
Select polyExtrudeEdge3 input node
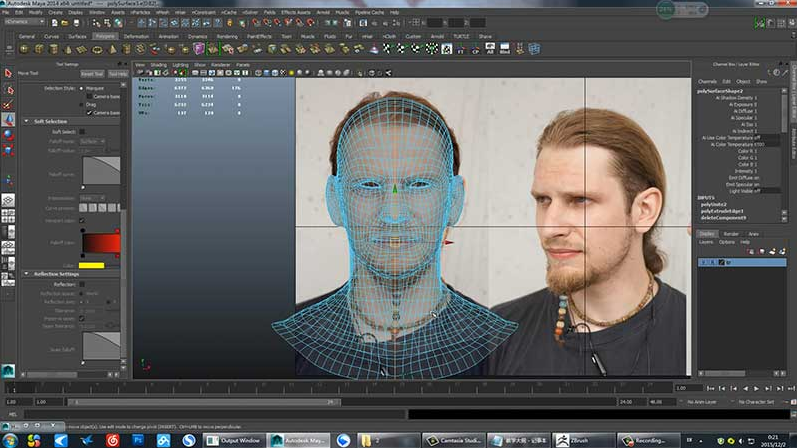click(722, 211)
